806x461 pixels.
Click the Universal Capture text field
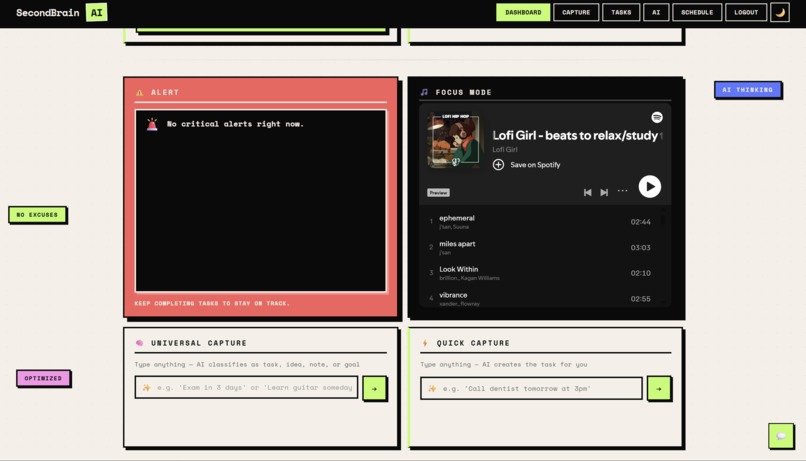tap(246, 388)
